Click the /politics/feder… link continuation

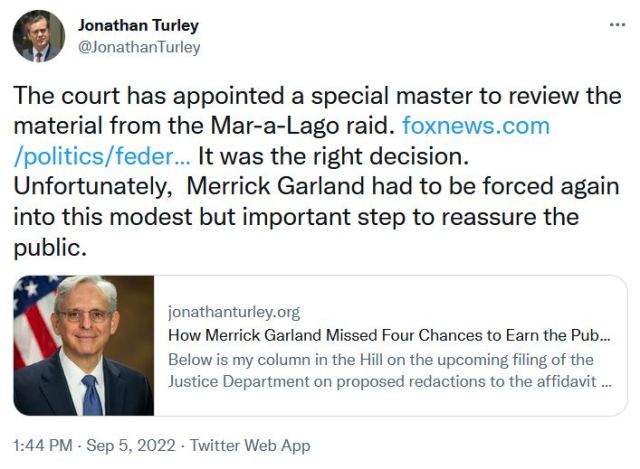point(99,156)
